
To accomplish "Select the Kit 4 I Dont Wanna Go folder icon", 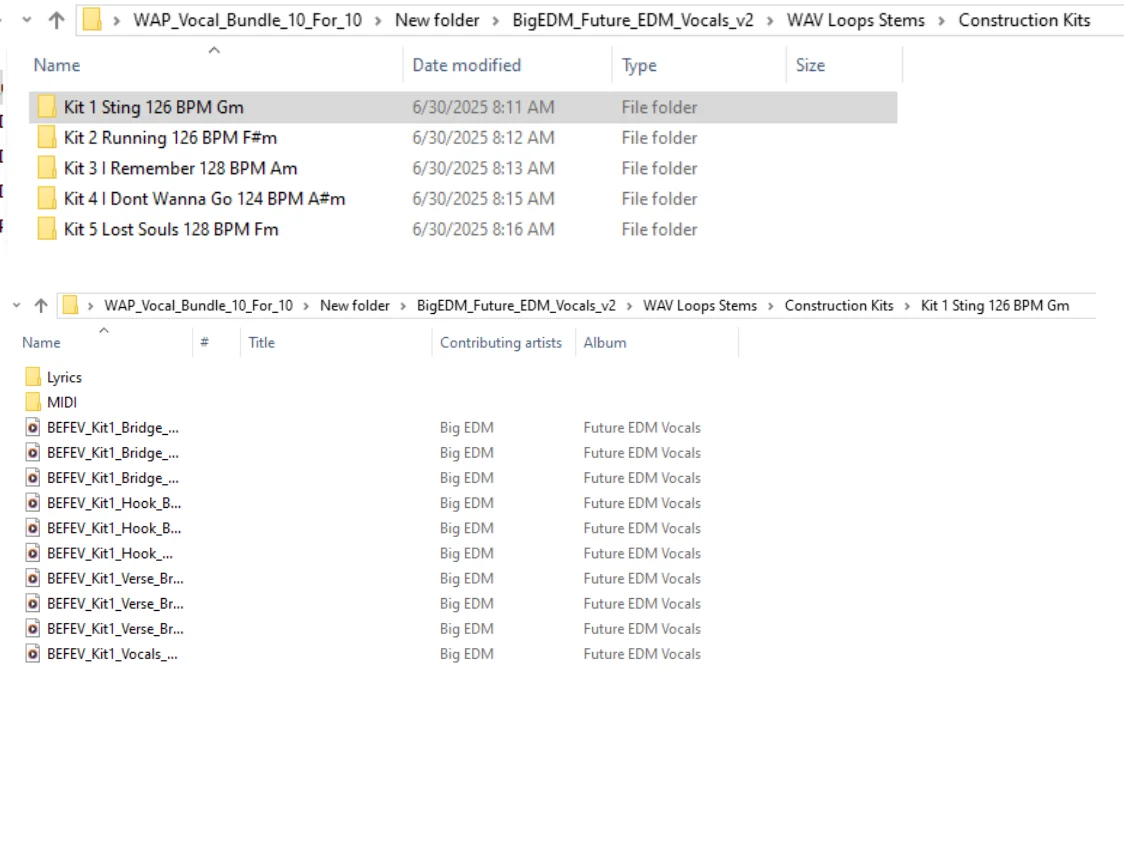I will coord(47,199).
